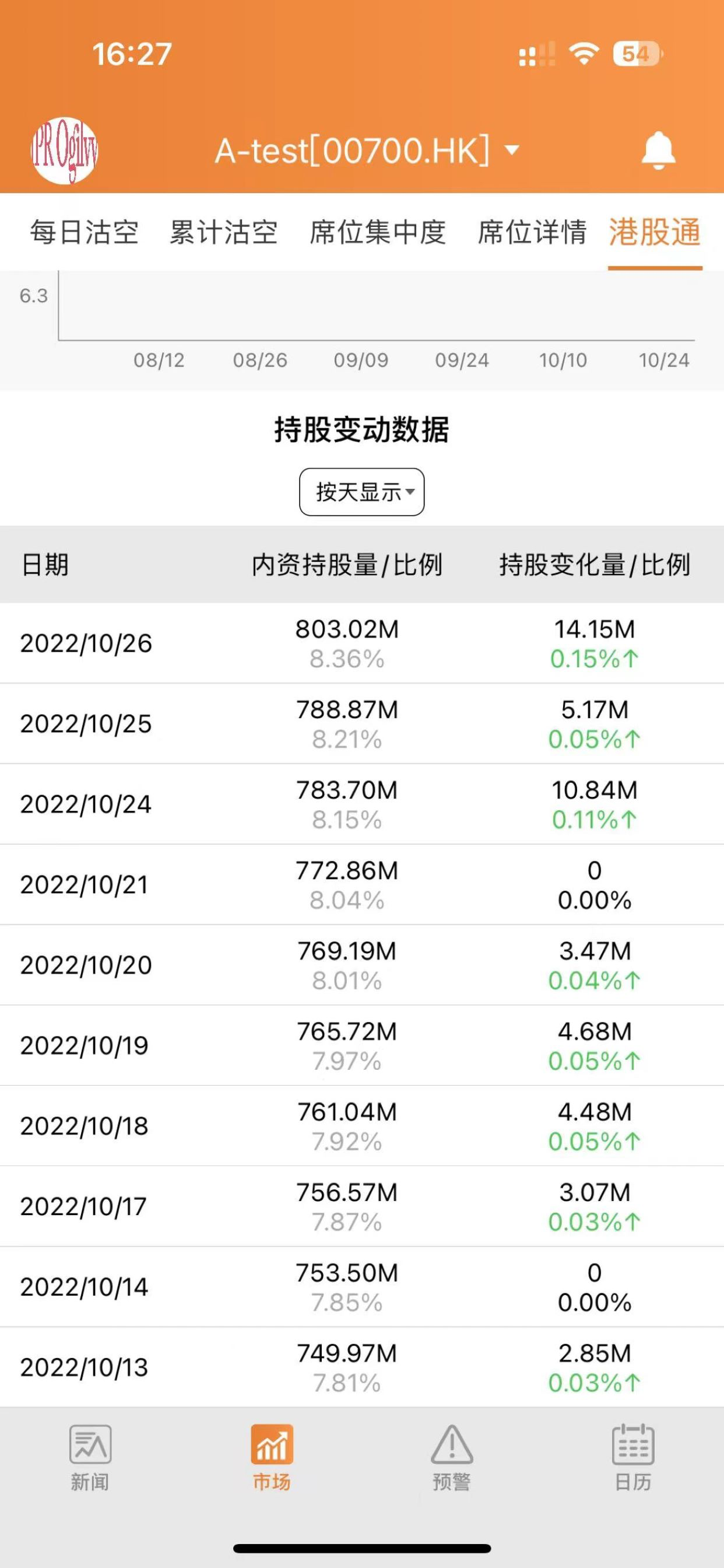724x1568 pixels.
Task: Select the 2022/10/21 date row
Action: 362,884
